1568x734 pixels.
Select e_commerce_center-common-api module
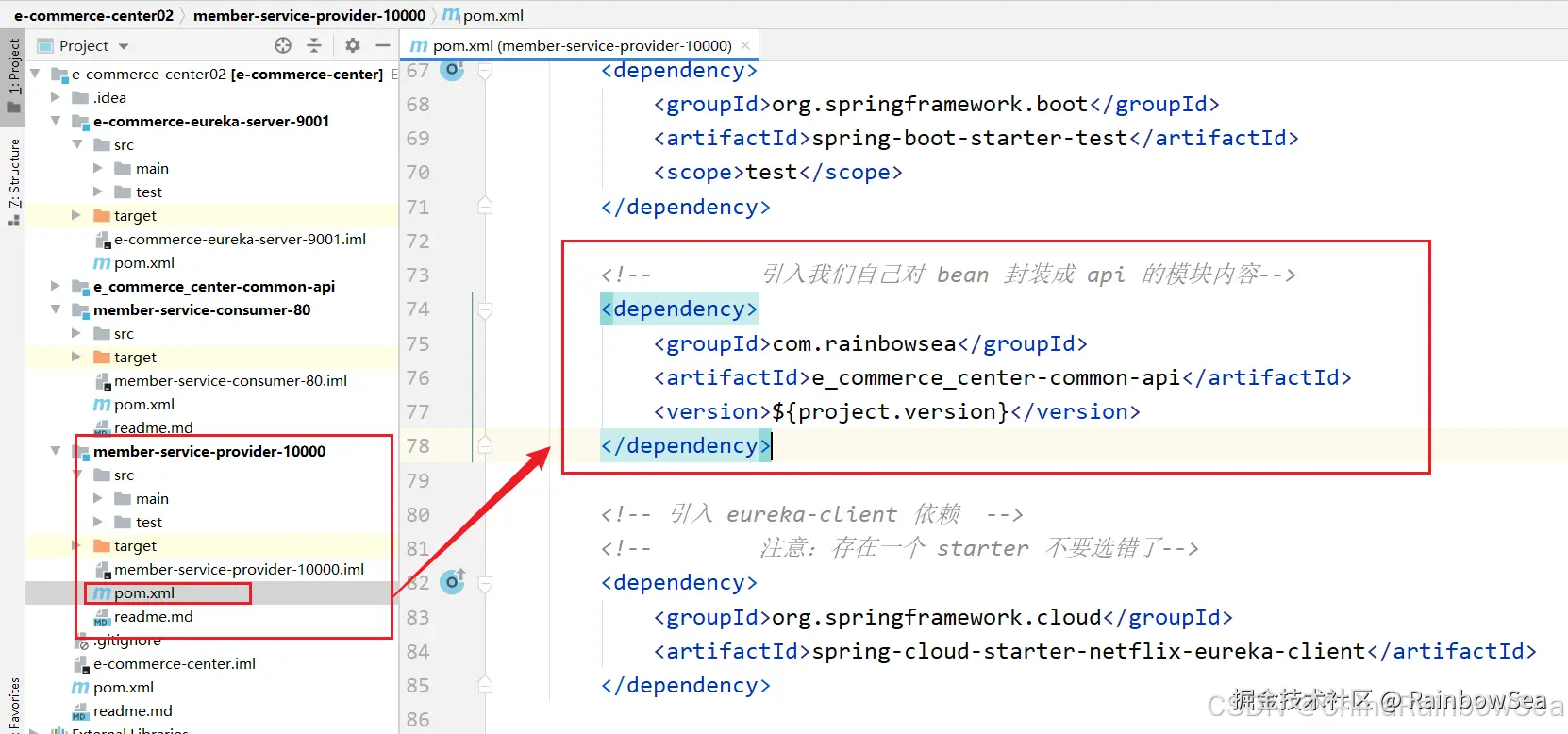[214, 286]
